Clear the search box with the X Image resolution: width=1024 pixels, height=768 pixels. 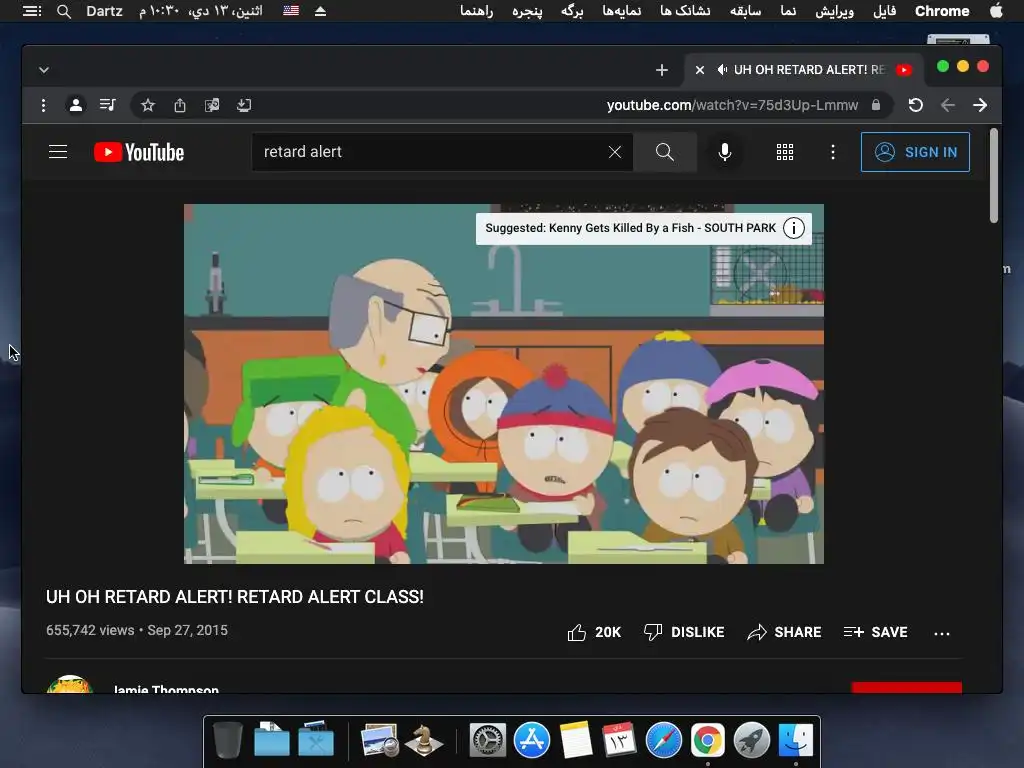615,152
